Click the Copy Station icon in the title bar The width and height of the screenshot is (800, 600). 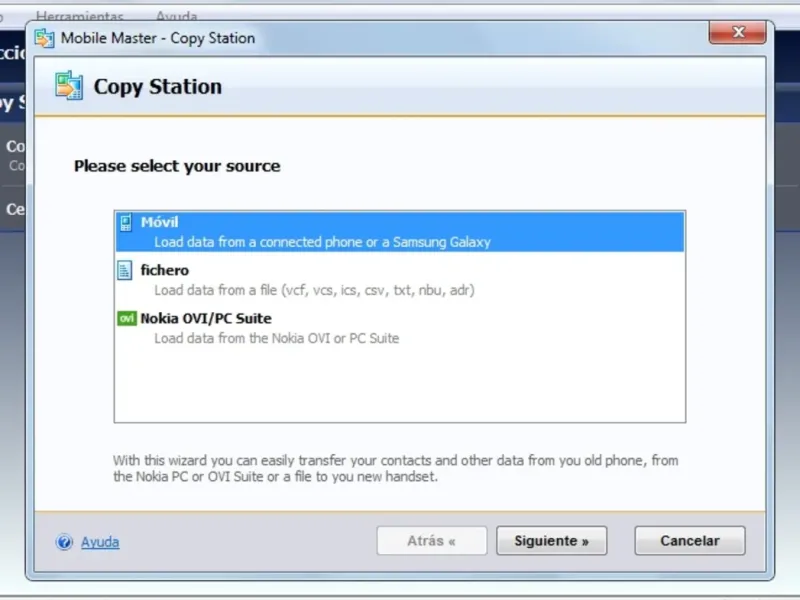pyautogui.click(x=44, y=38)
